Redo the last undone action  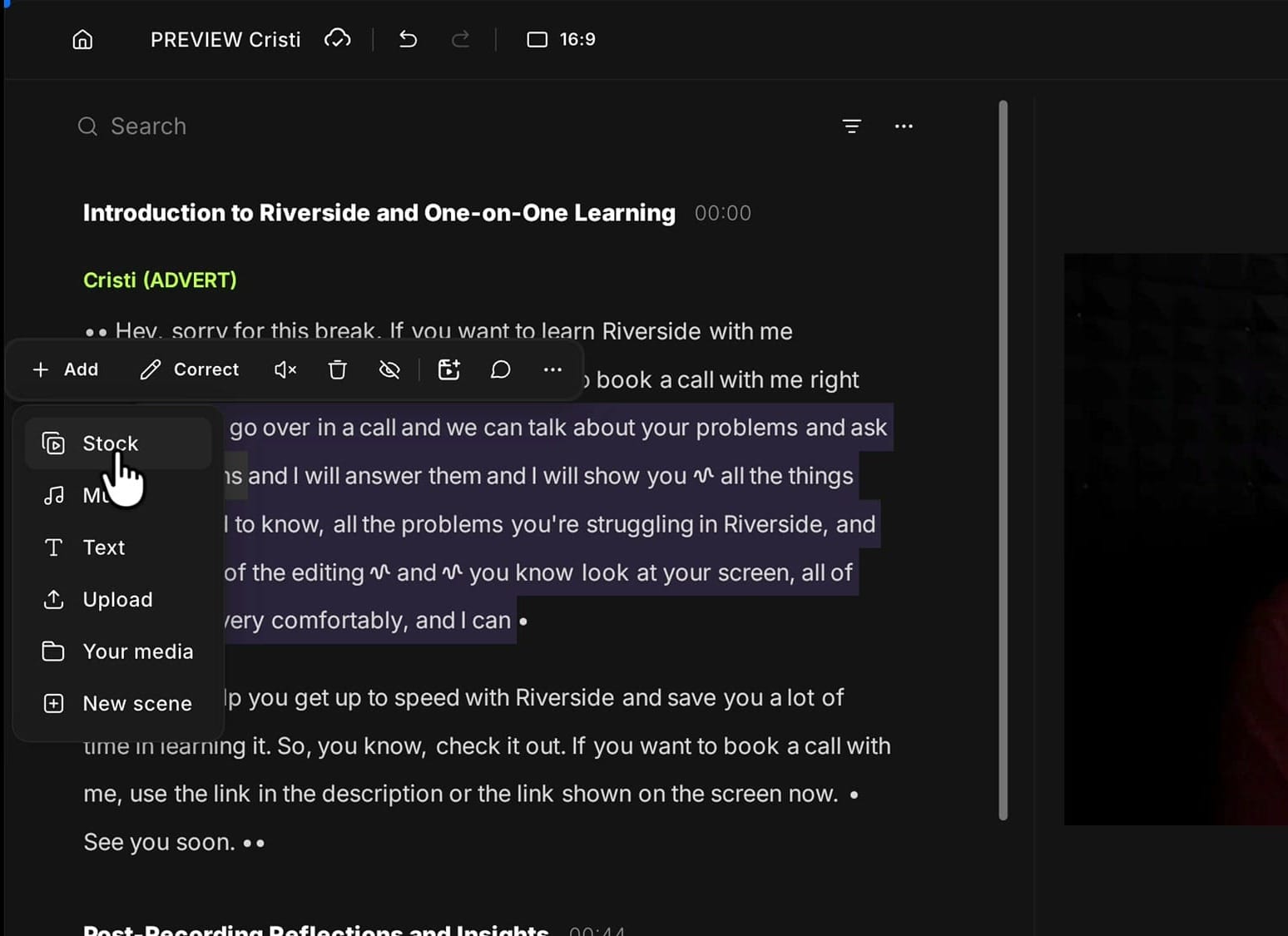(460, 38)
